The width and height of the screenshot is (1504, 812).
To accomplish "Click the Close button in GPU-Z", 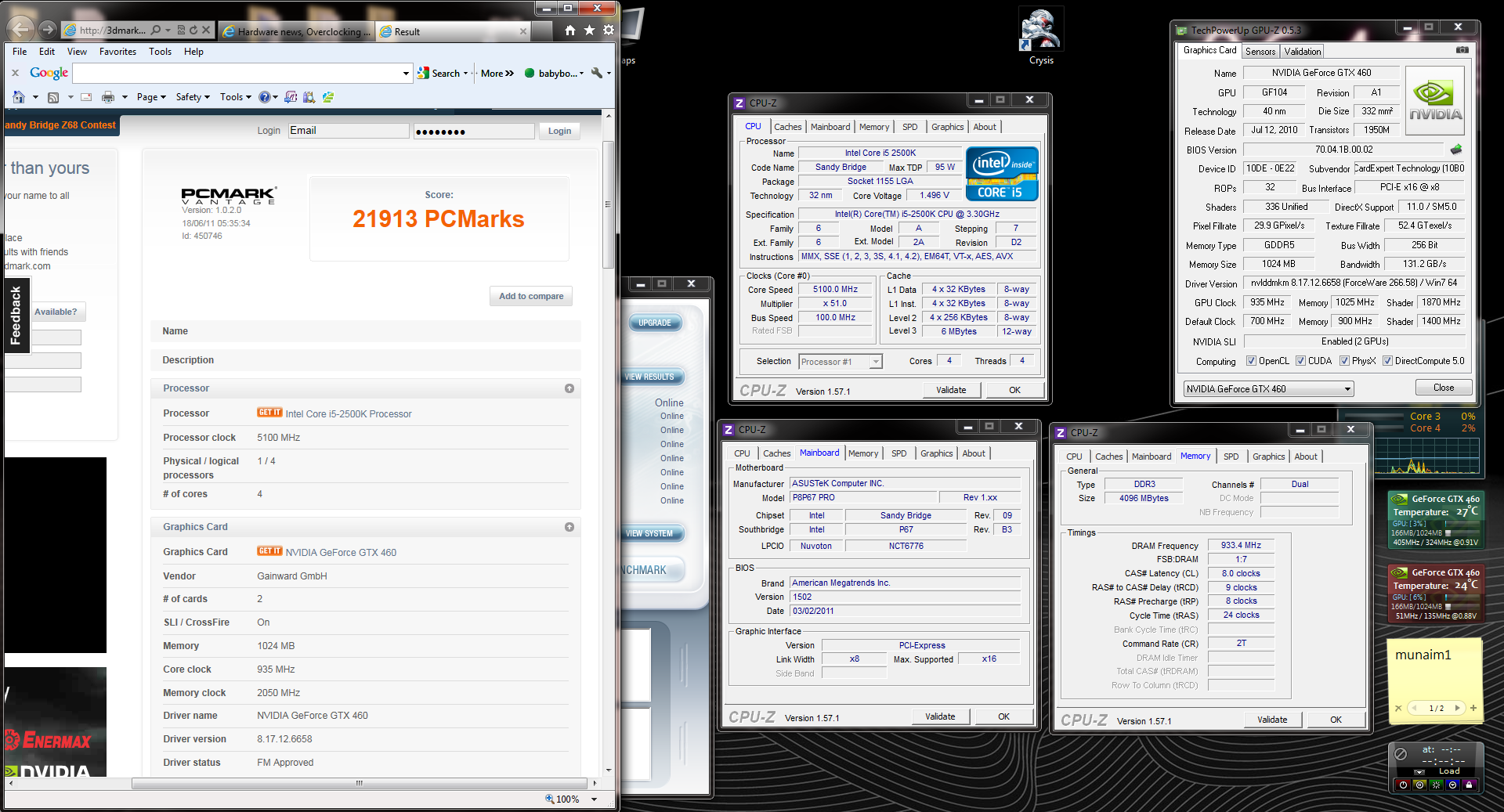I will click(x=1444, y=388).
